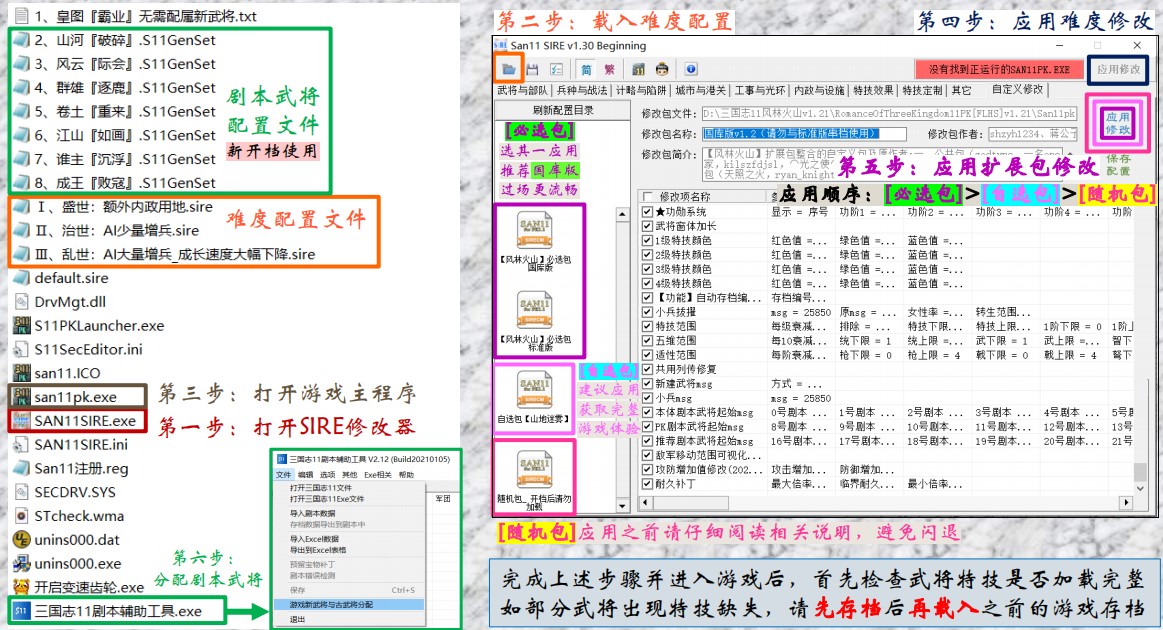This screenshot has width=1163, height=630.
Task: Click the 保存配置 button
Action: (x=1118, y=165)
